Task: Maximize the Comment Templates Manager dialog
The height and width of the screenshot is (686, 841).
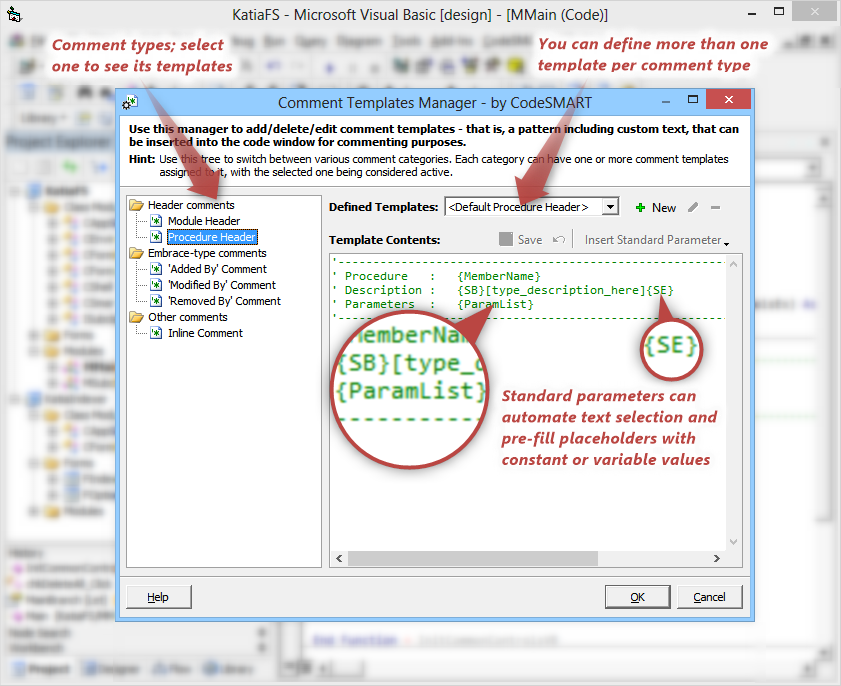Action: pyautogui.click(x=693, y=100)
